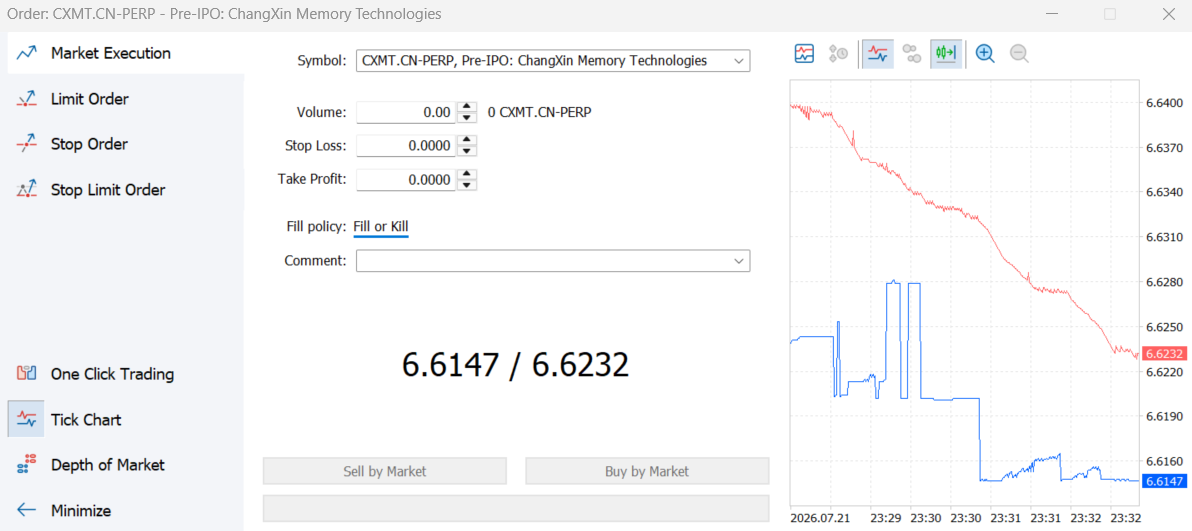Click the Buy by Market button
The width and height of the screenshot is (1192, 531).
[x=647, y=471]
